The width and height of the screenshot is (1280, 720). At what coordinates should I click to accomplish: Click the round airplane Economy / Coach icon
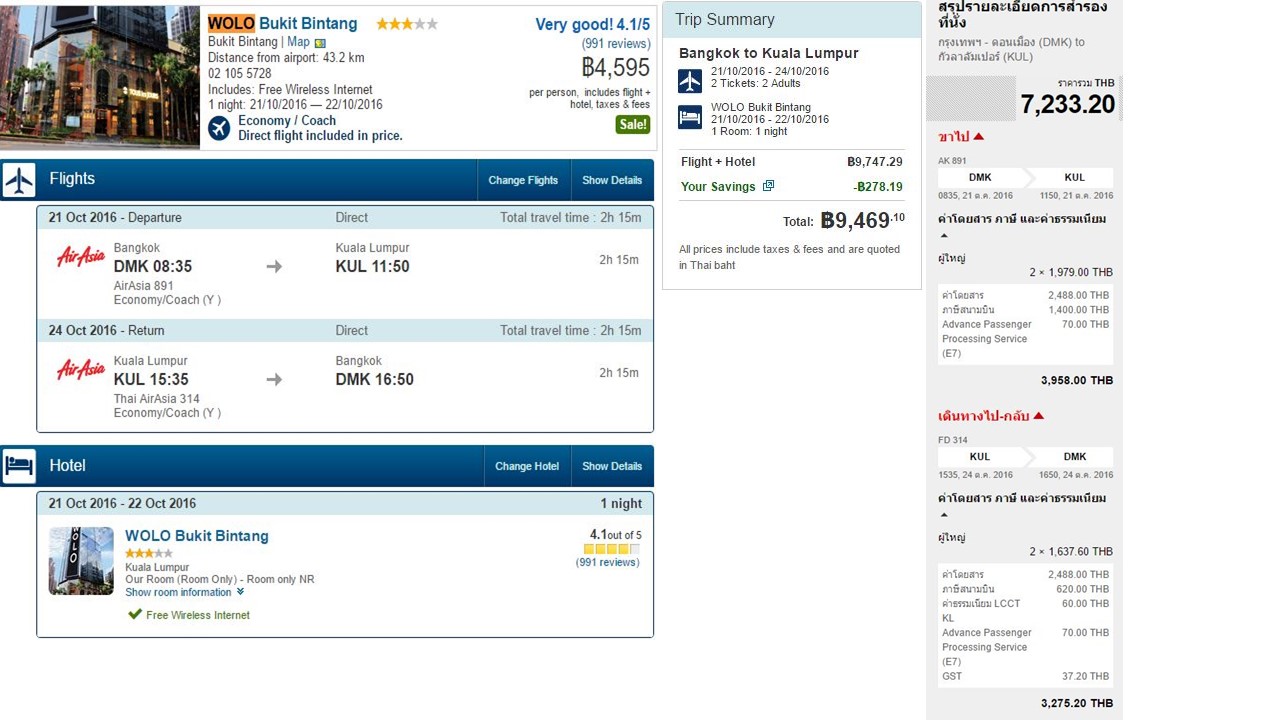[x=219, y=128]
